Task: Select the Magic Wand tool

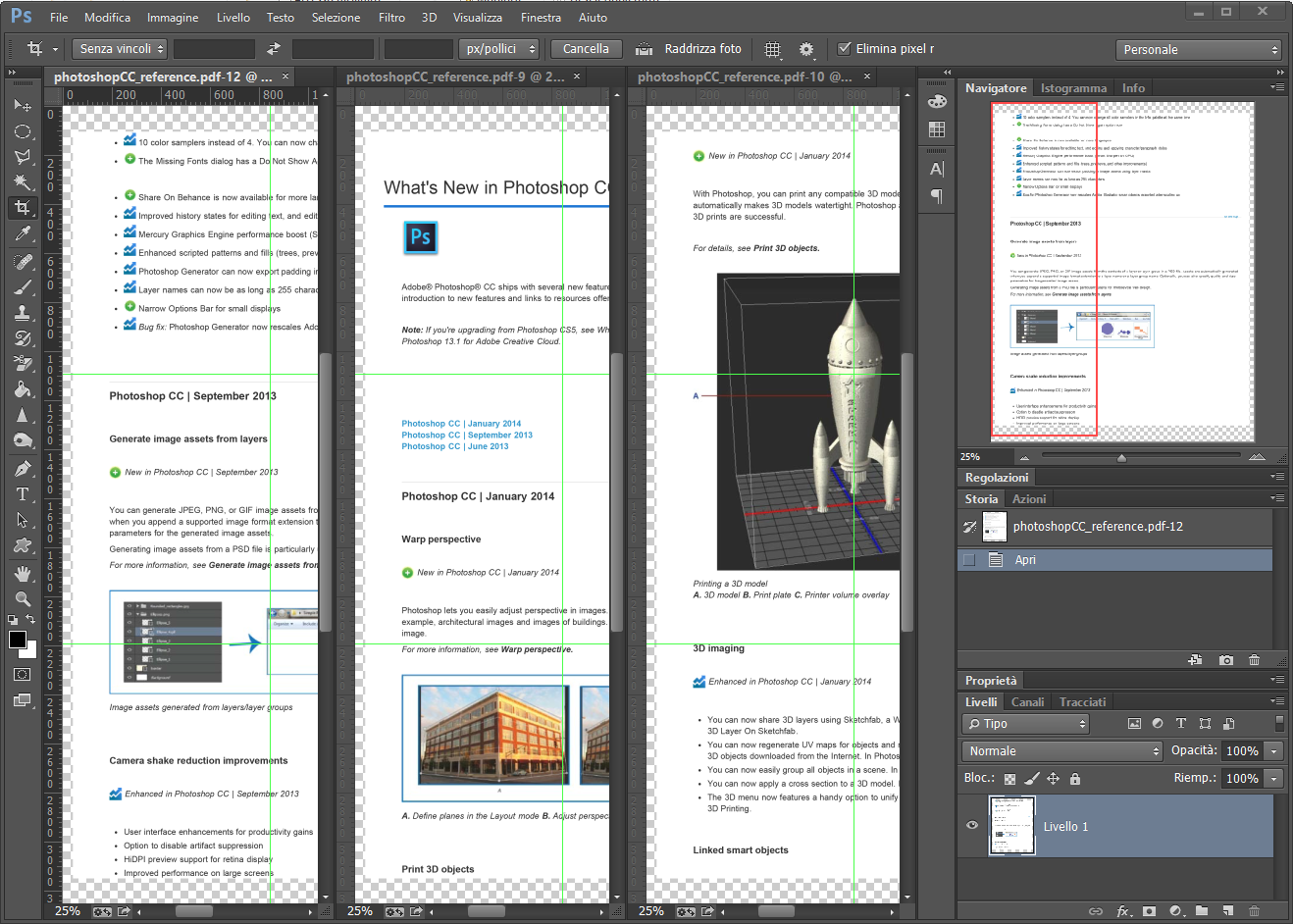Action: click(x=23, y=181)
